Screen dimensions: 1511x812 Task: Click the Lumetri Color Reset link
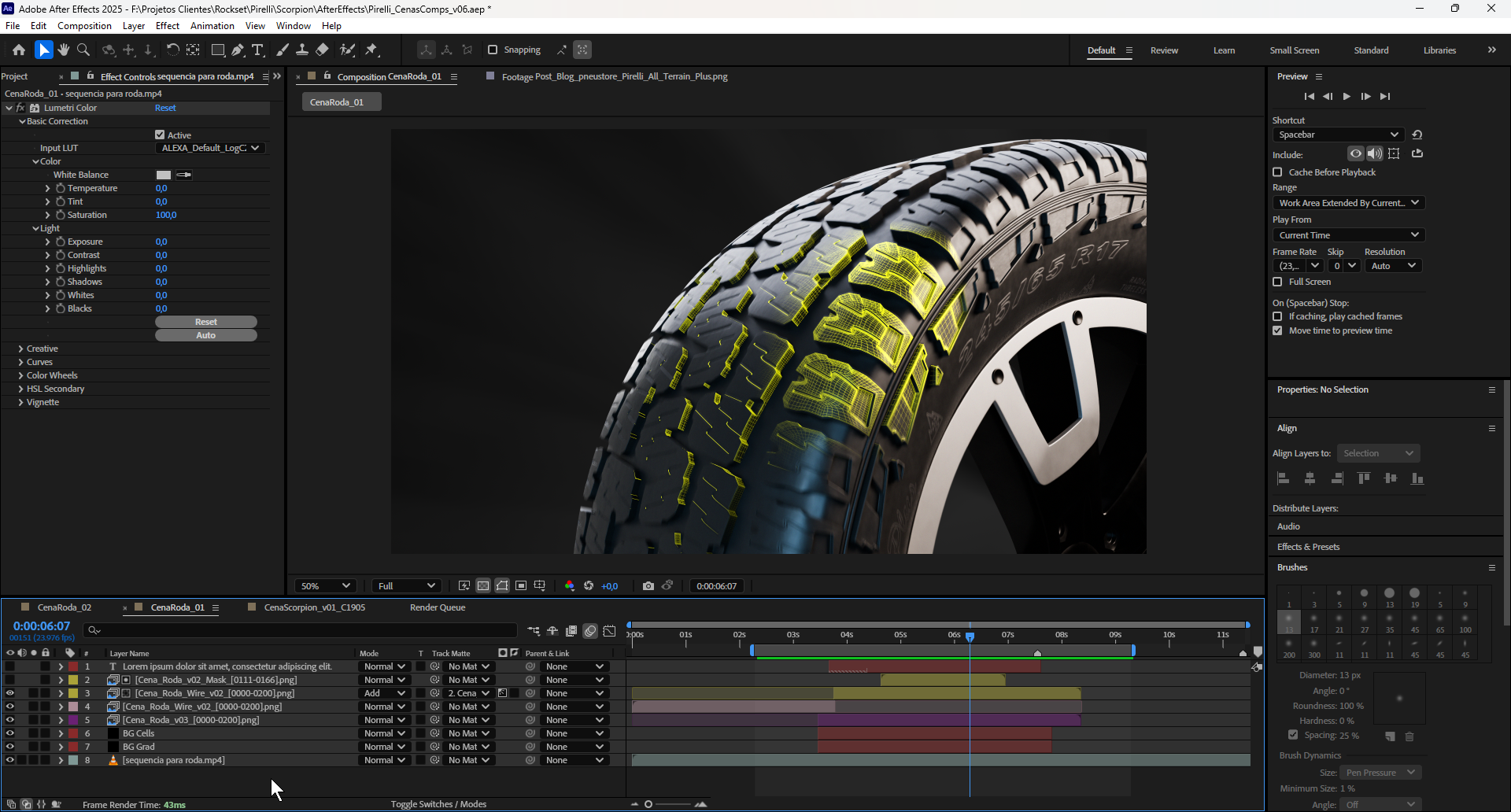pos(165,108)
